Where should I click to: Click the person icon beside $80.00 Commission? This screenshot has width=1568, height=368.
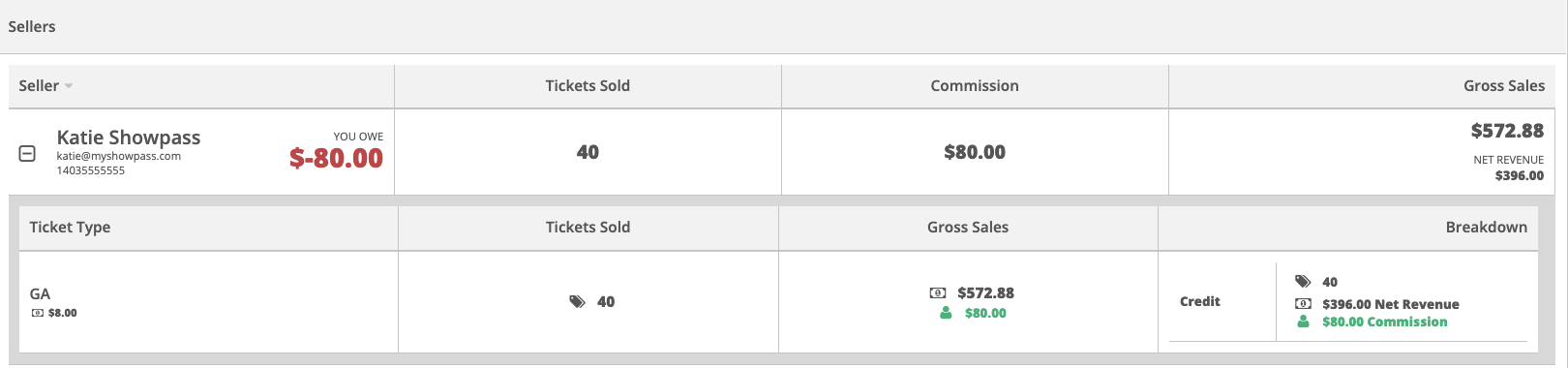(1303, 322)
